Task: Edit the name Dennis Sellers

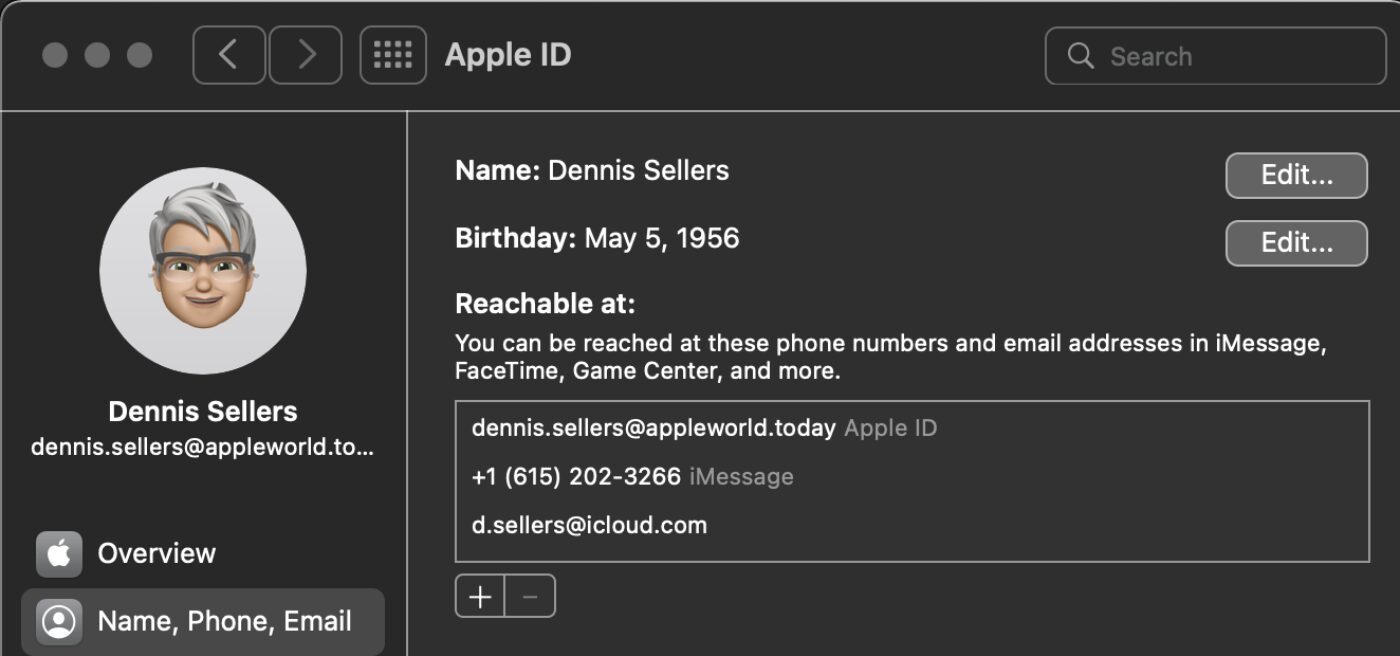Action: click(1296, 175)
